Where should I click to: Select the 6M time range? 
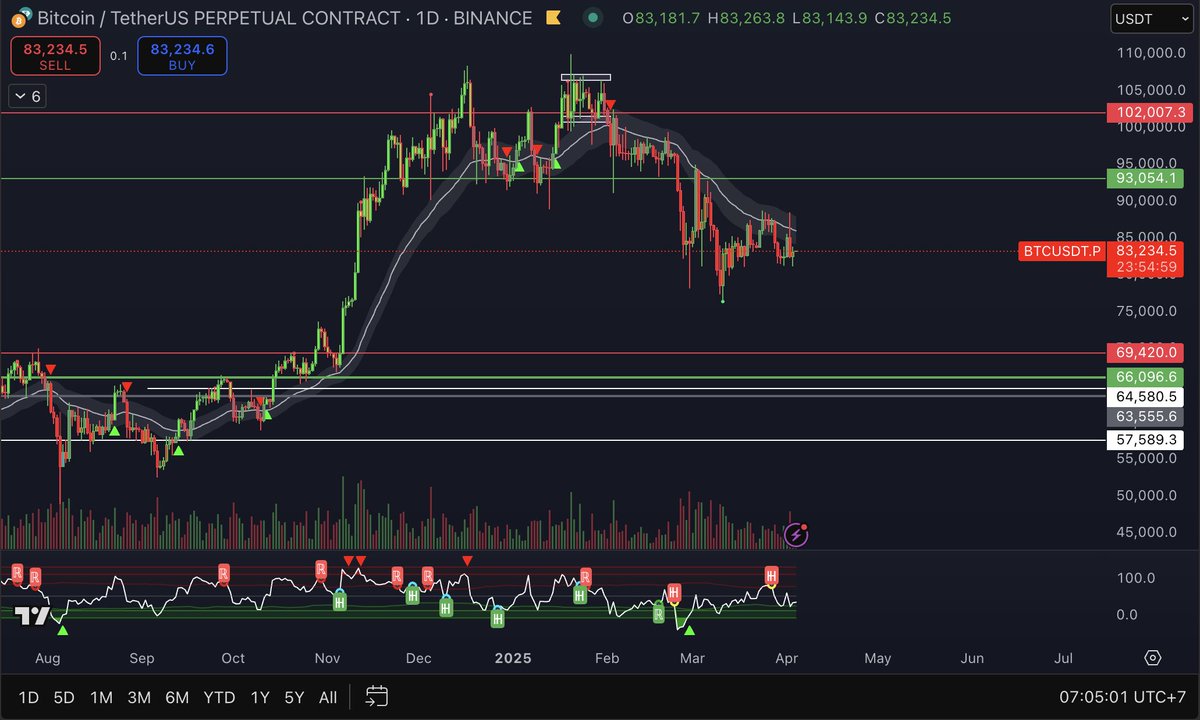click(177, 697)
